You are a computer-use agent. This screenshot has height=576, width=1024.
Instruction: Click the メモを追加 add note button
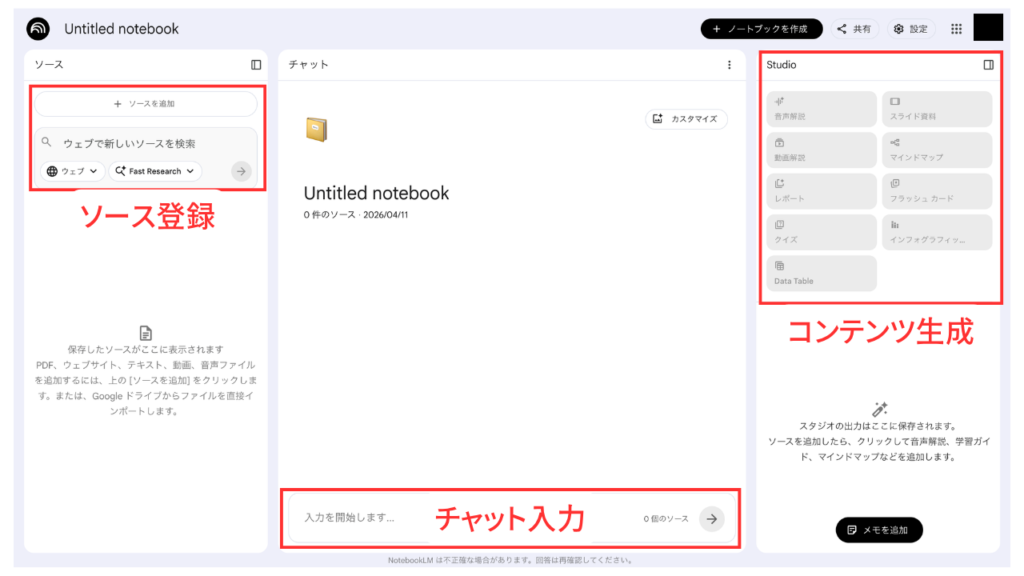[x=879, y=530]
